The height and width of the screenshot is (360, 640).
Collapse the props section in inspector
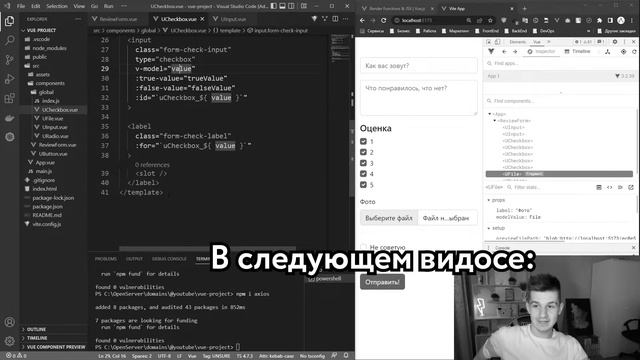point(489,200)
